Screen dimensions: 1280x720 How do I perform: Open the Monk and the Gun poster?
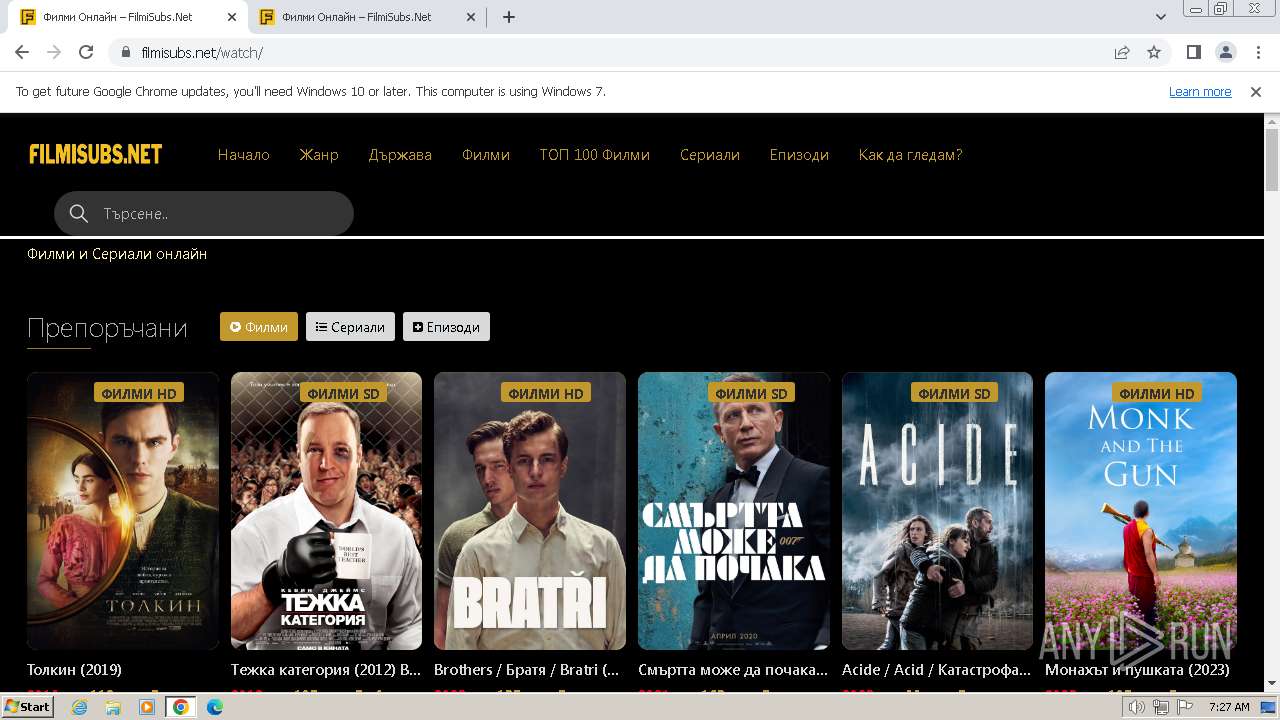1141,511
